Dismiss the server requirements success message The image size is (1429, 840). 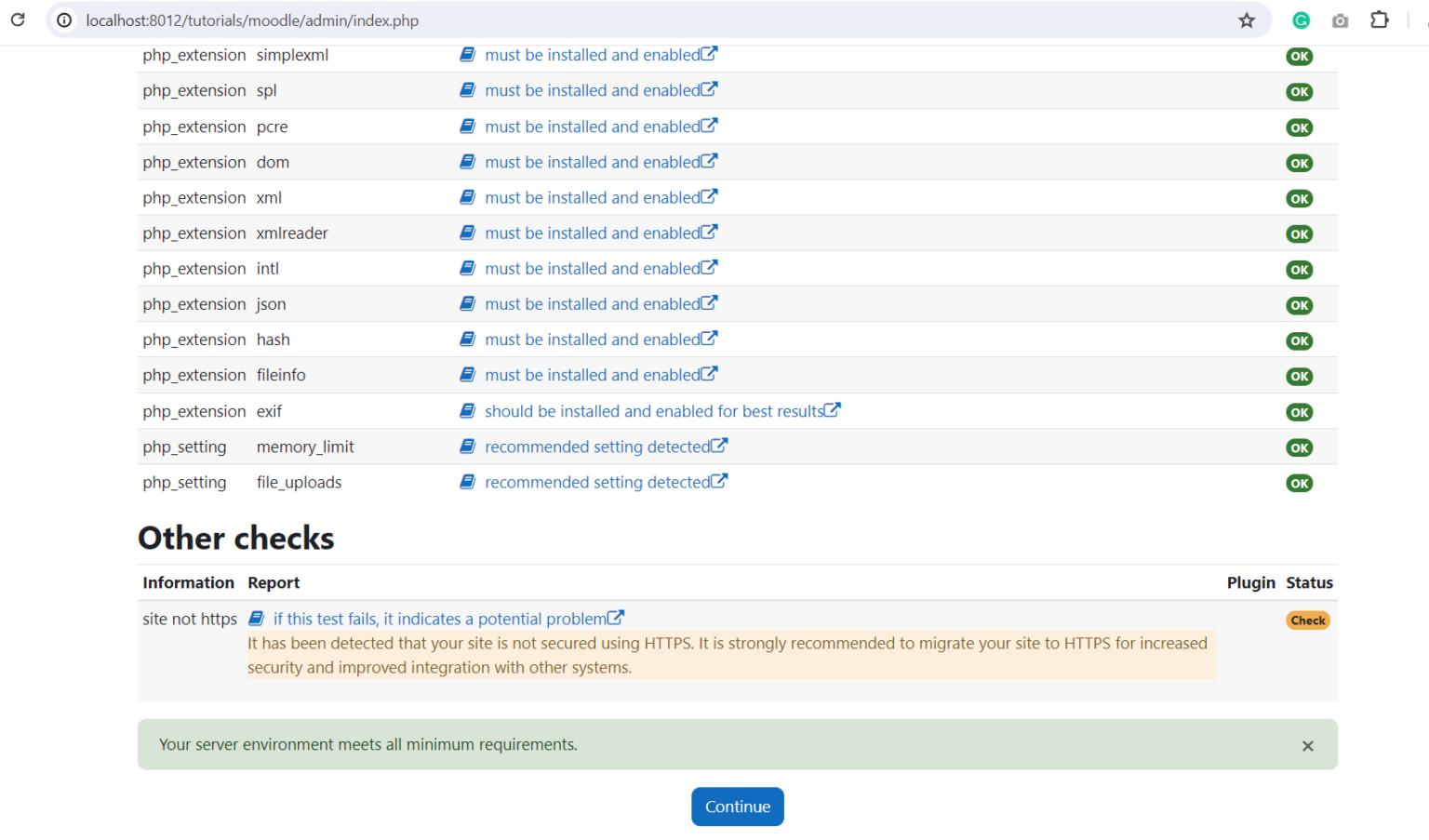[x=1307, y=745]
